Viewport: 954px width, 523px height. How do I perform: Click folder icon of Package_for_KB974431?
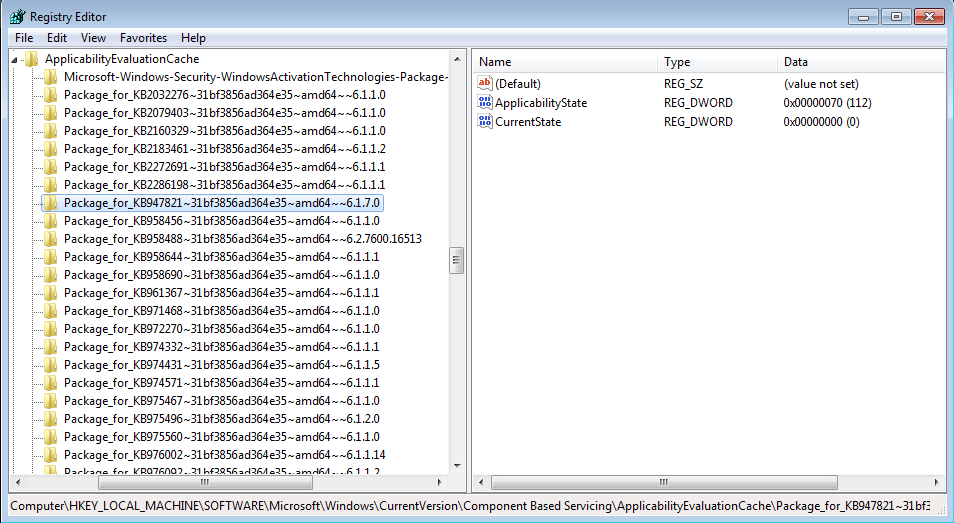51,365
